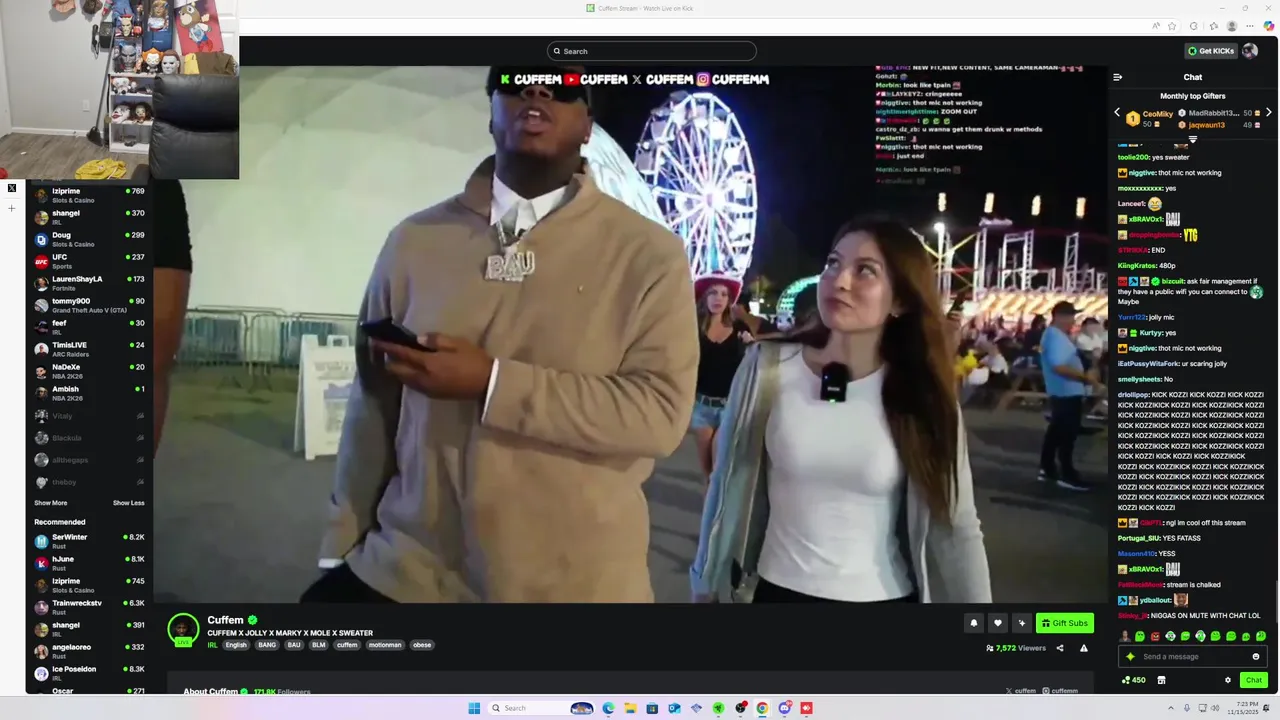Click the Cuffem channel name
The width and height of the screenshot is (1280, 720).
point(225,620)
